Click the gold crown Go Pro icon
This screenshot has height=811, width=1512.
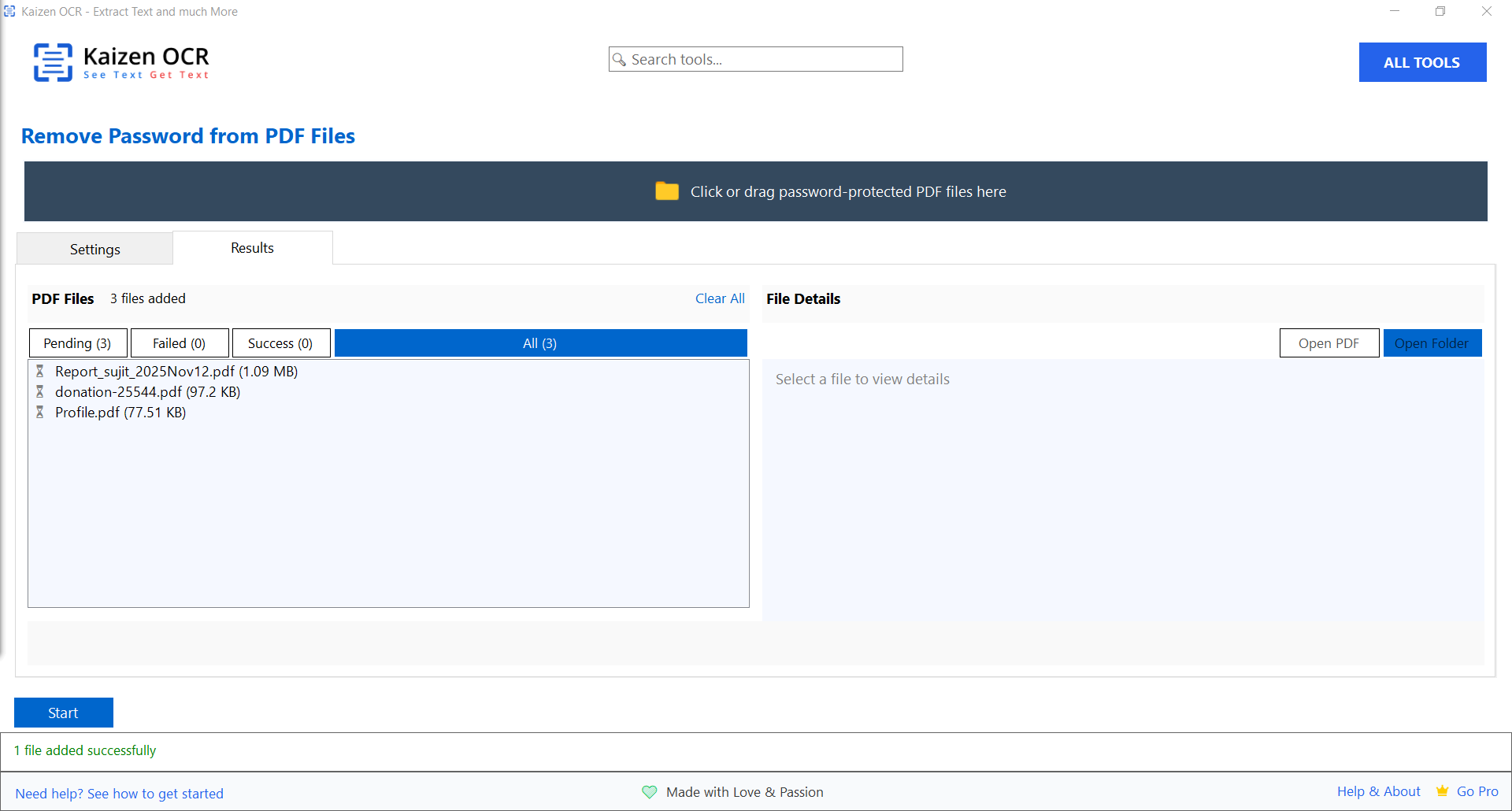1442,791
